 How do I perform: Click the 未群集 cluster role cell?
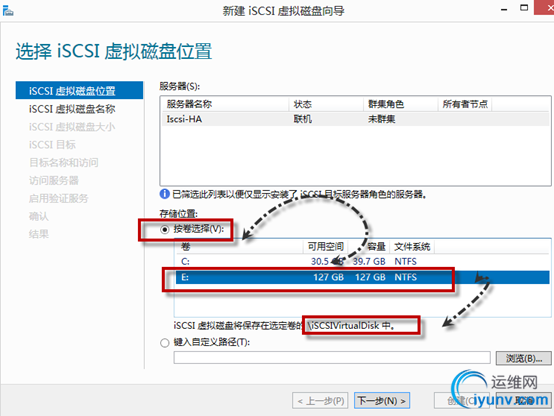pyautogui.click(x=382, y=119)
